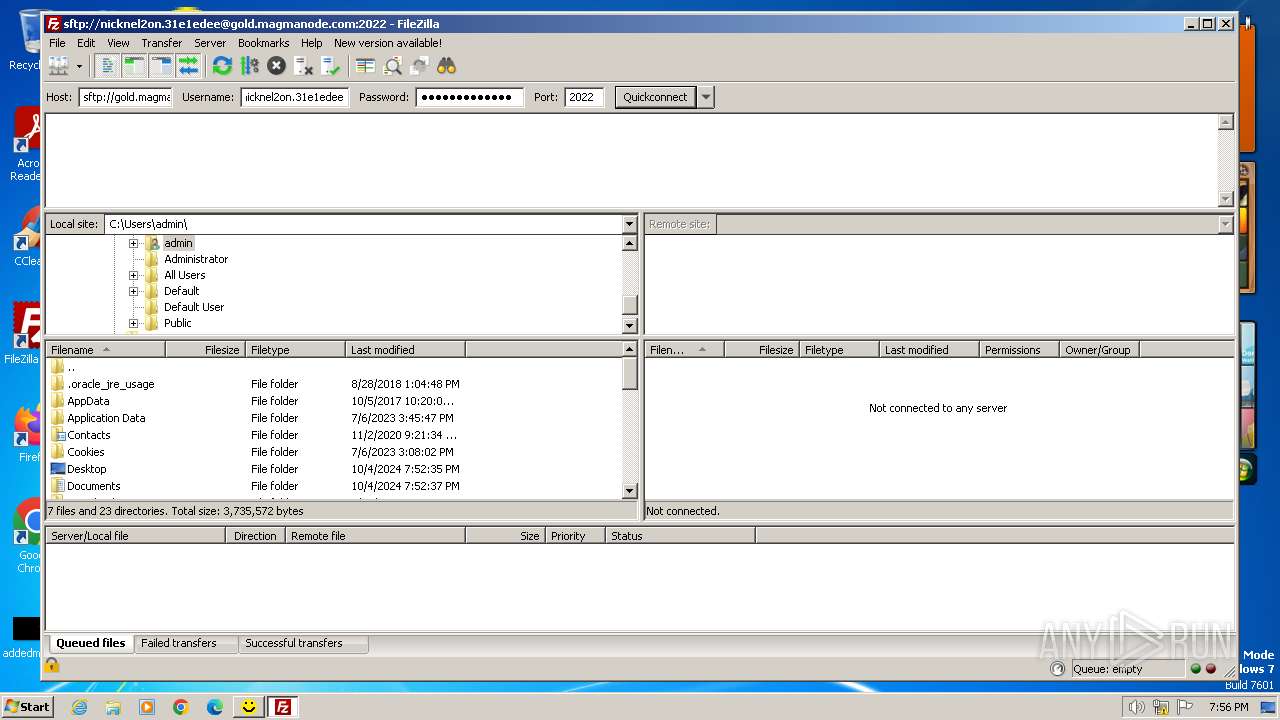Toggle the local directory tree view
The height and width of the screenshot is (720, 1280).
[x=134, y=66]
